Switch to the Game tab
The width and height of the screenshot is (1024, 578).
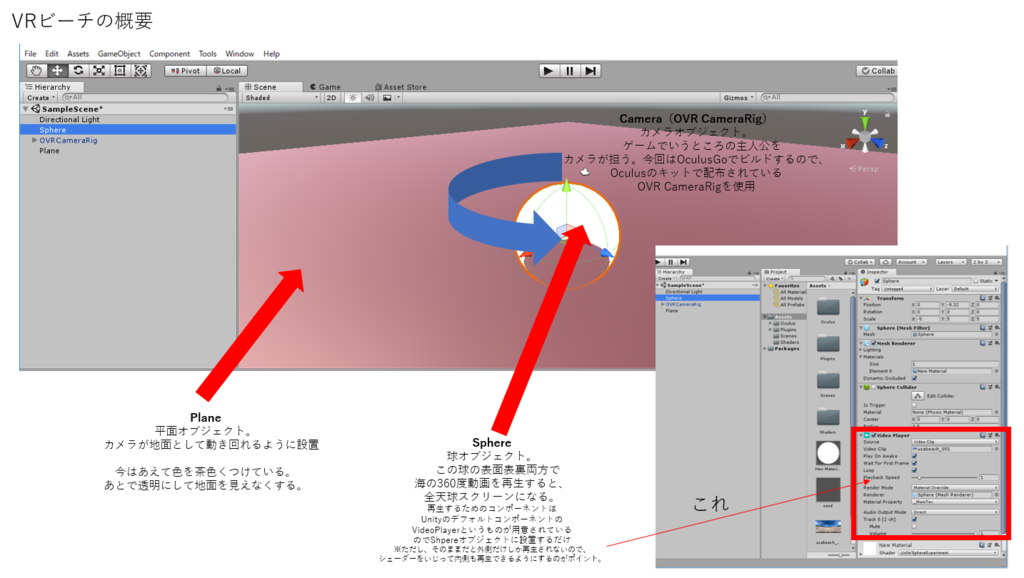(326, 86)
